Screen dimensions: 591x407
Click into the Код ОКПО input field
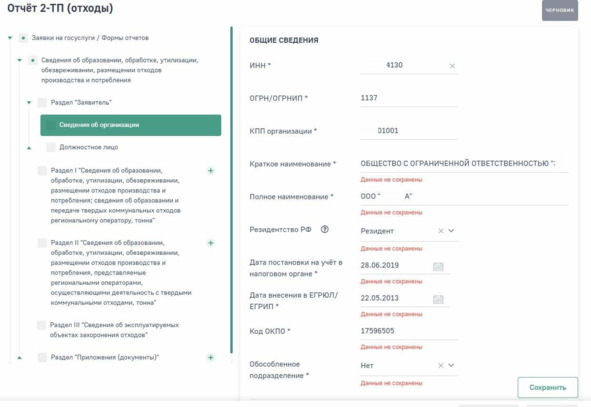pos(409,331)
